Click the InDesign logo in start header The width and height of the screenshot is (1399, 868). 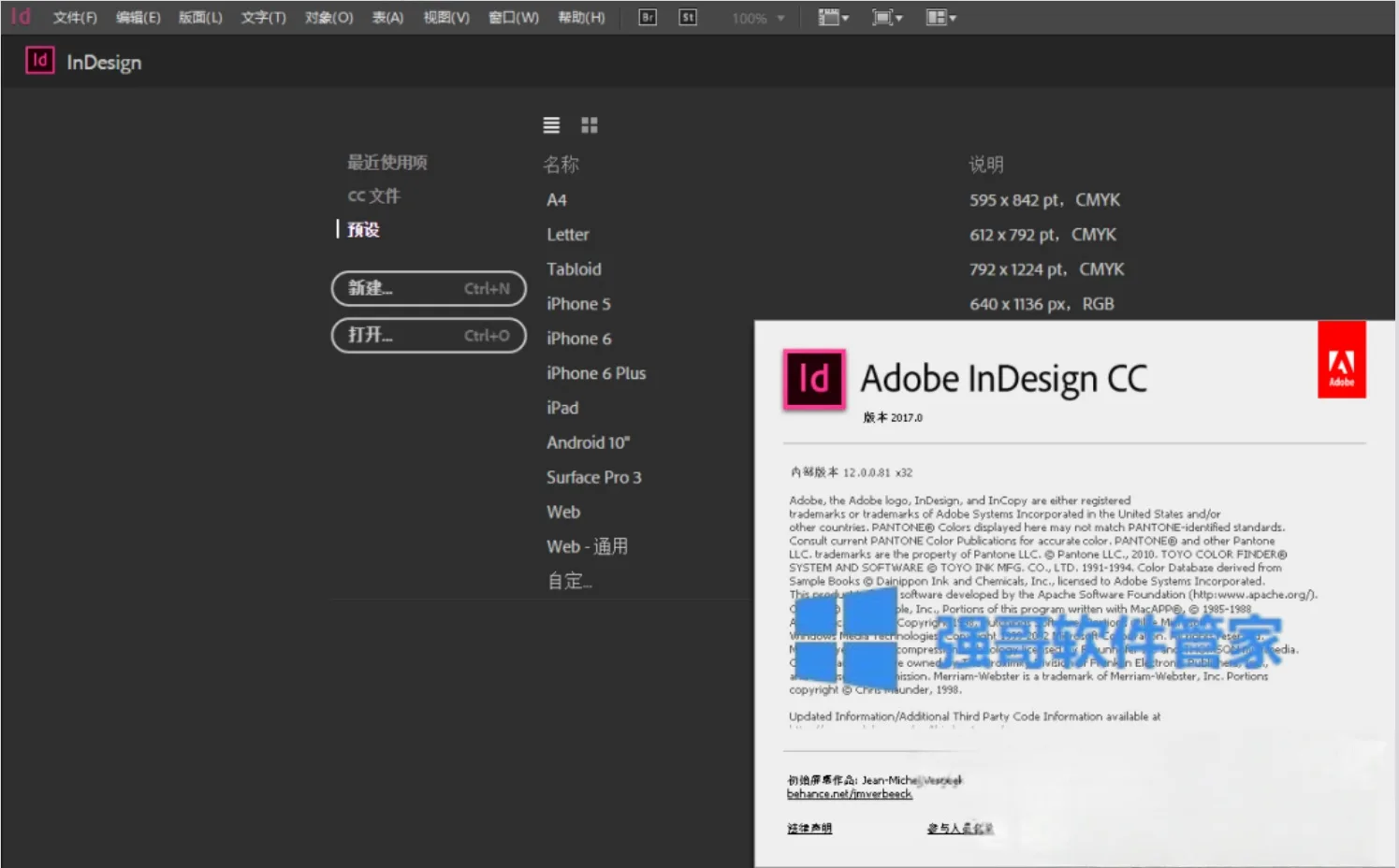[39, 61]
